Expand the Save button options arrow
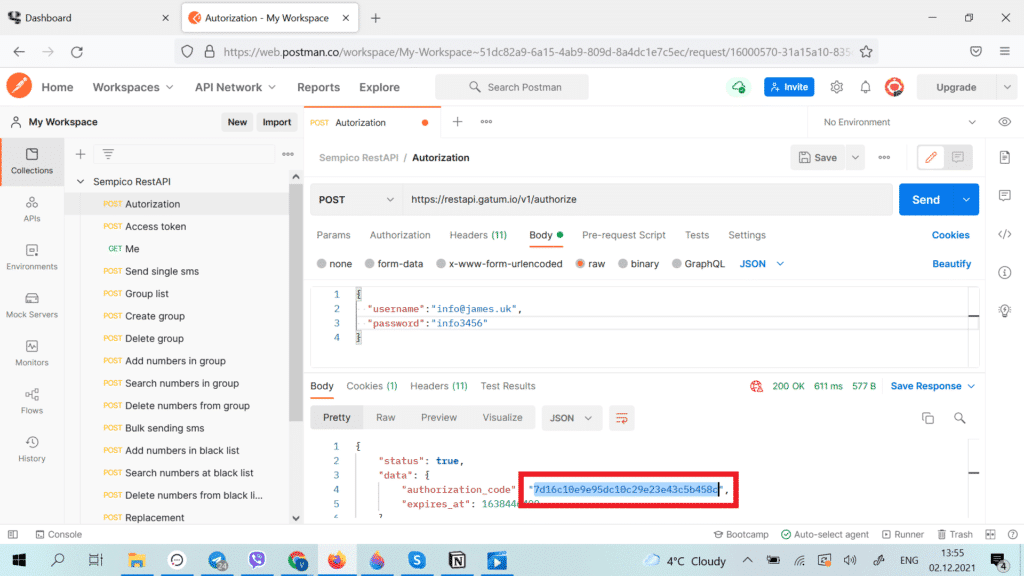This screenshot has width=1024, height=576. 855,157
